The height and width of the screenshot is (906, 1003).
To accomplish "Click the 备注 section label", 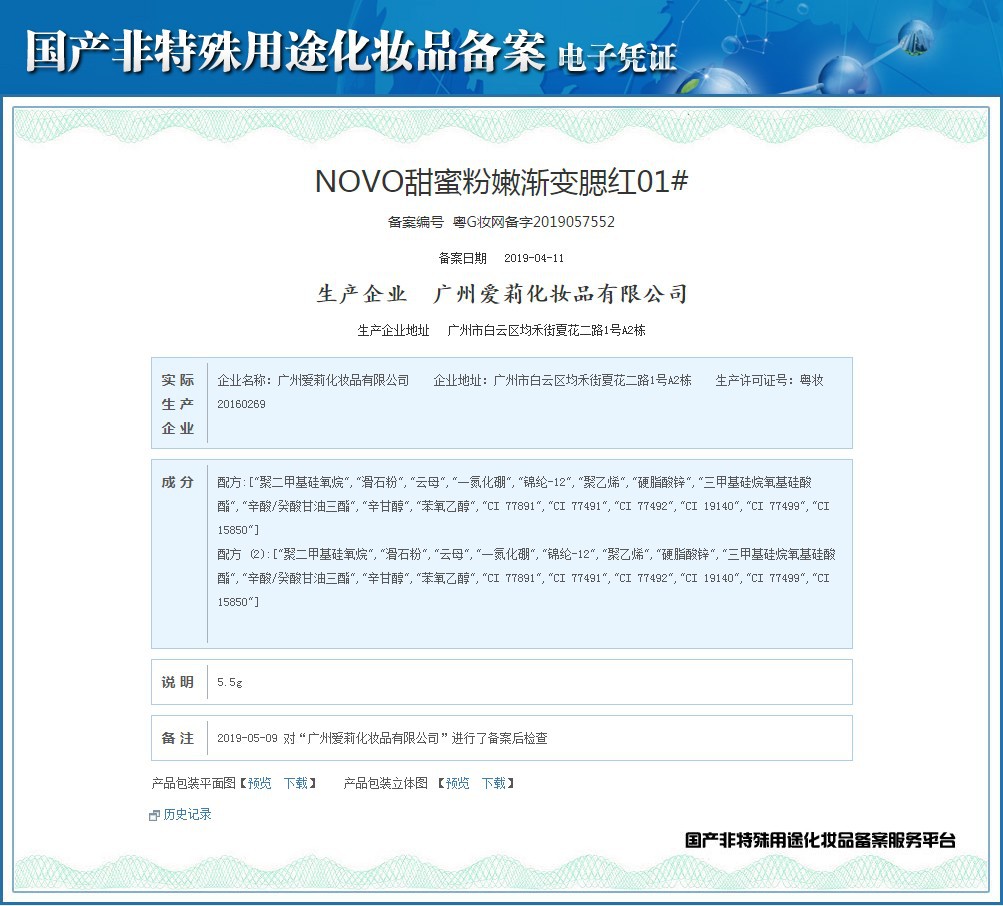I will click(x=178, y=738).
